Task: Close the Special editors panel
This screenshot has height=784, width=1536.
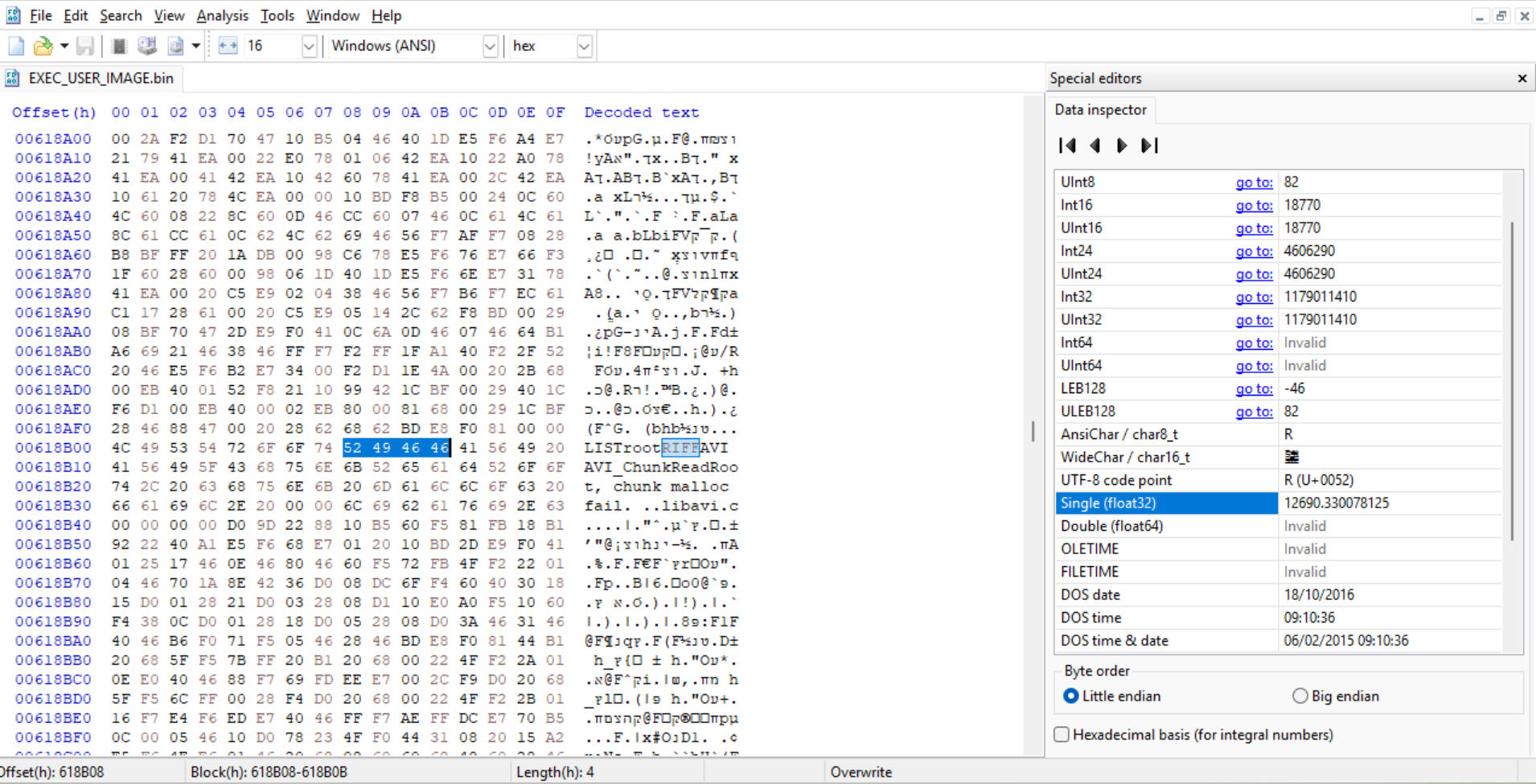Action: (x=1522, y=78)
